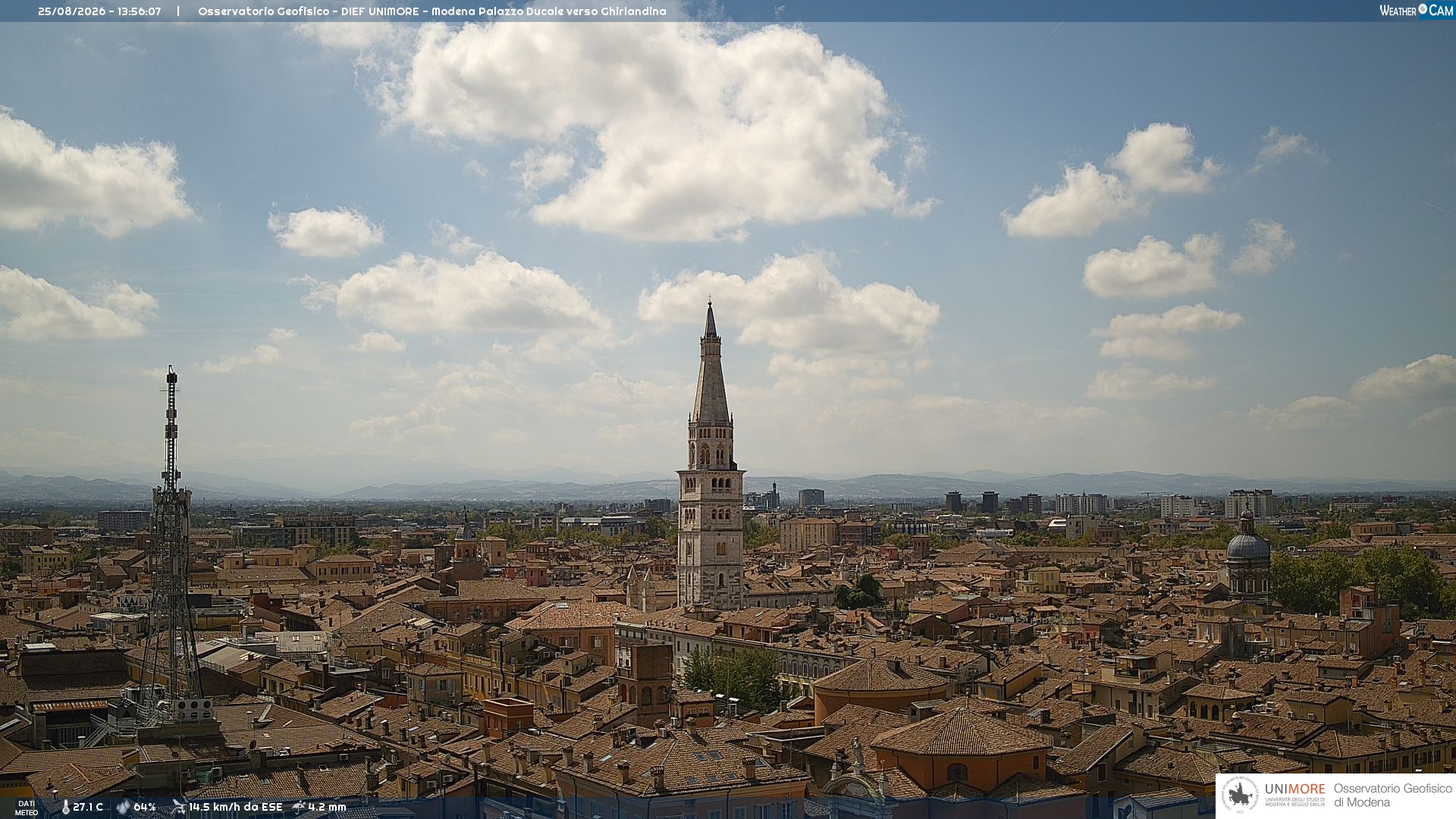
Task: Click the umbrella rainfall icon
Action: tap(299, 807)
